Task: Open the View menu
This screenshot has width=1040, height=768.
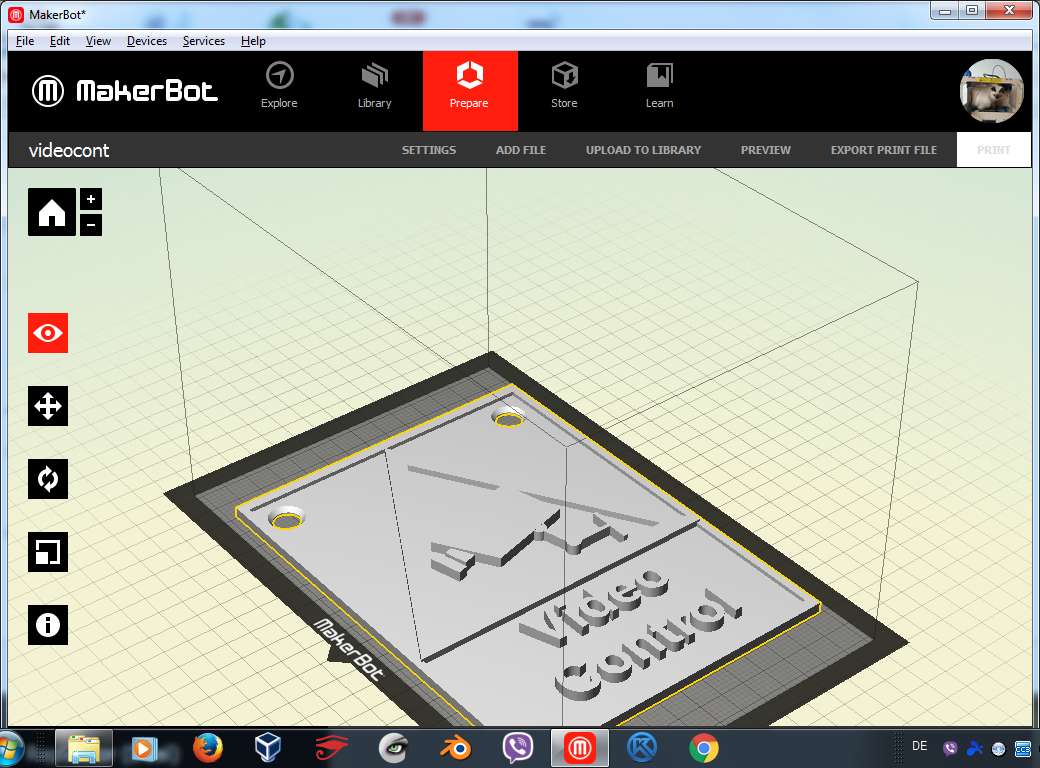Action: pos(98,40)
